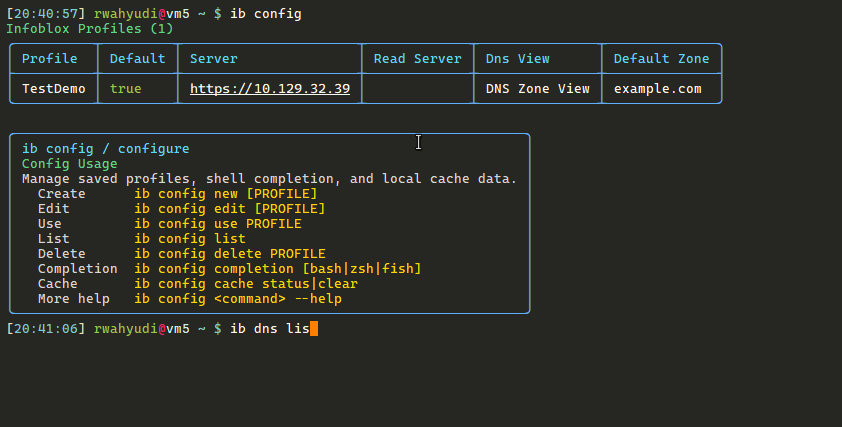The image size is (842, 427).
Task: Click the 'More help' usage label
Action: coord(74,299)
